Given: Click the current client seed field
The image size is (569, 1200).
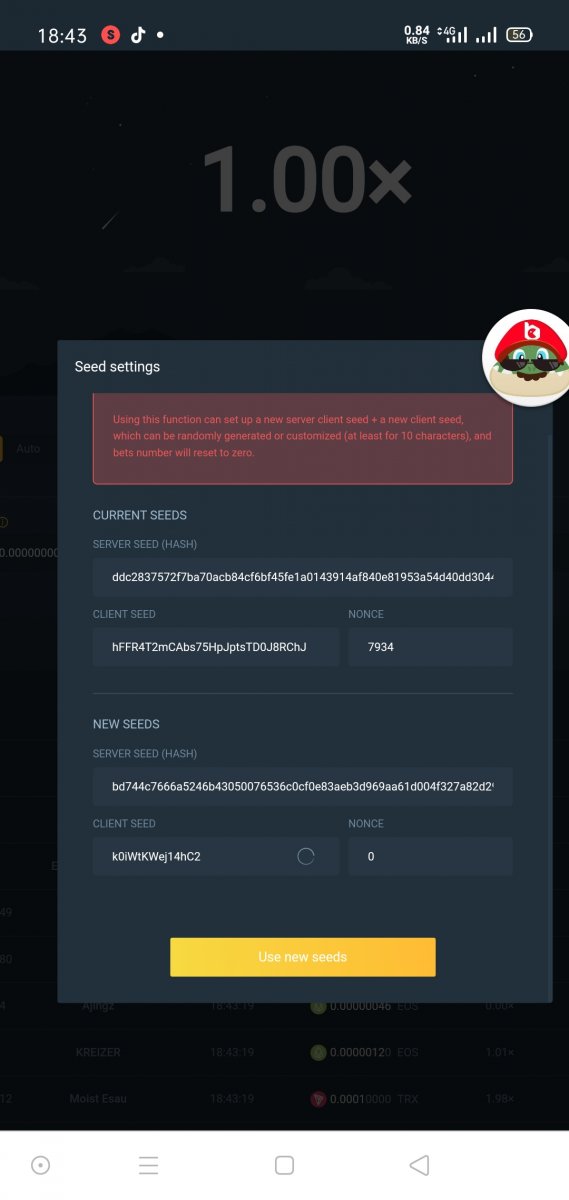Looking at the screenshot, I should [x=216, y=647].
